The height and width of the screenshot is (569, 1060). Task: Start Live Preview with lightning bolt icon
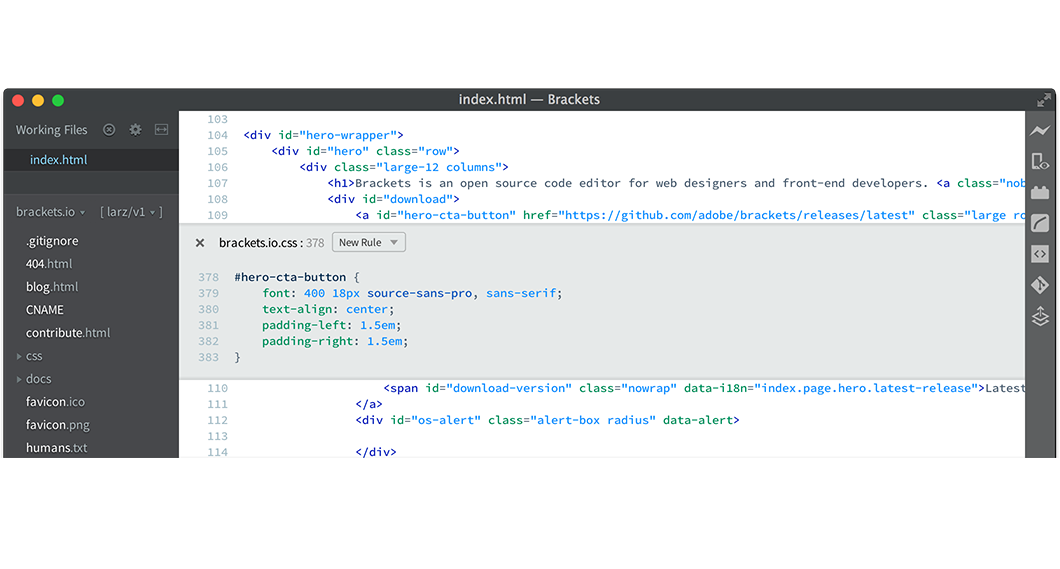tap(1040, 130)
